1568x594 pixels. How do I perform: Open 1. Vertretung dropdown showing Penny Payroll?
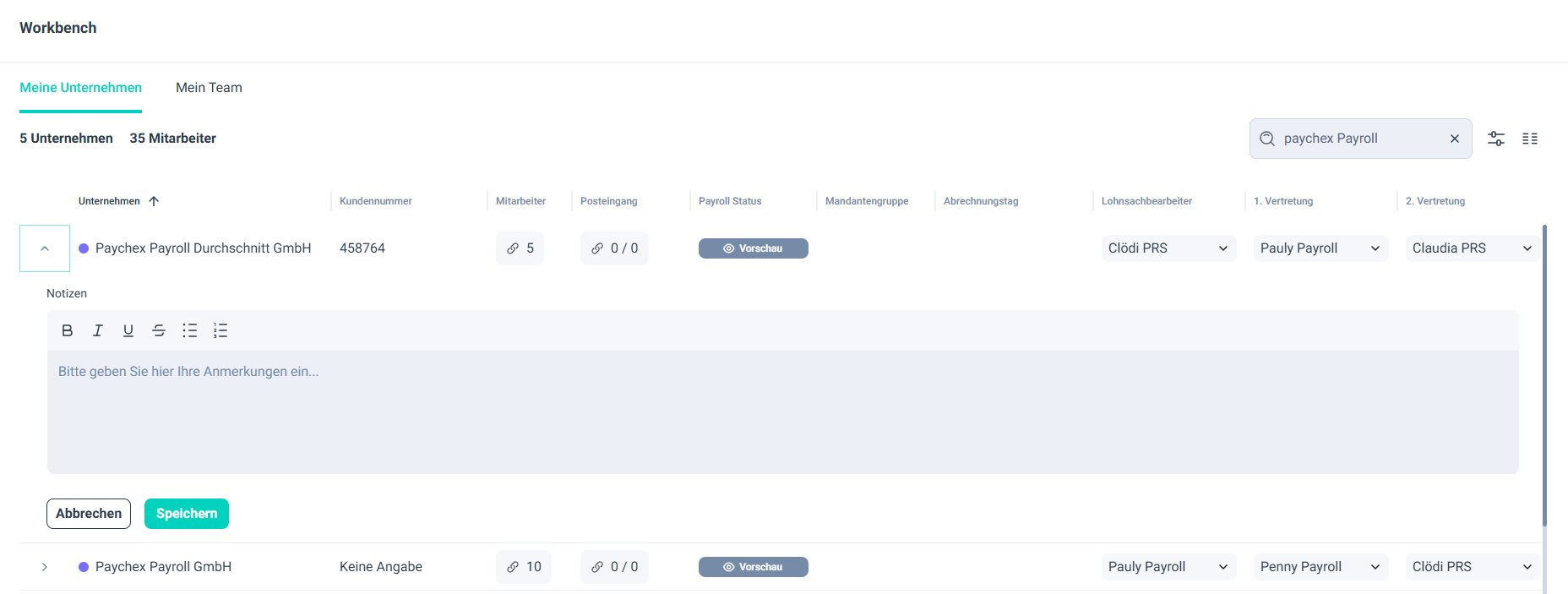coord(1320,567)
